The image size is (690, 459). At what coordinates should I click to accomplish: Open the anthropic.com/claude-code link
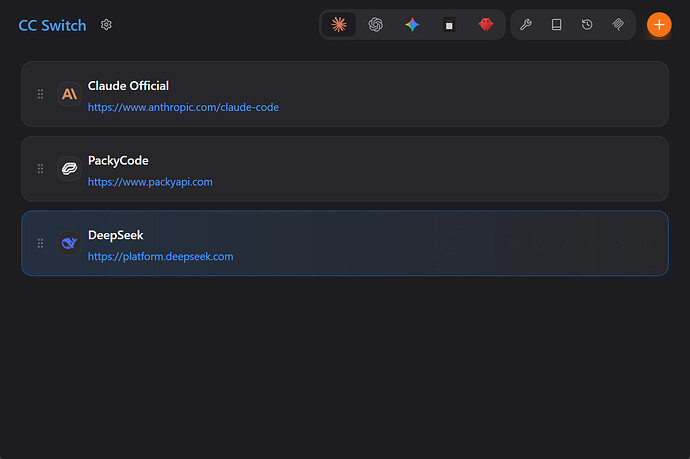point(184,107)
